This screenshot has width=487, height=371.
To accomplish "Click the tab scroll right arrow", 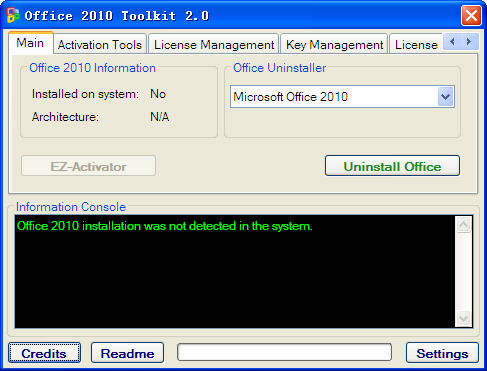I will [x=469, y=42].
